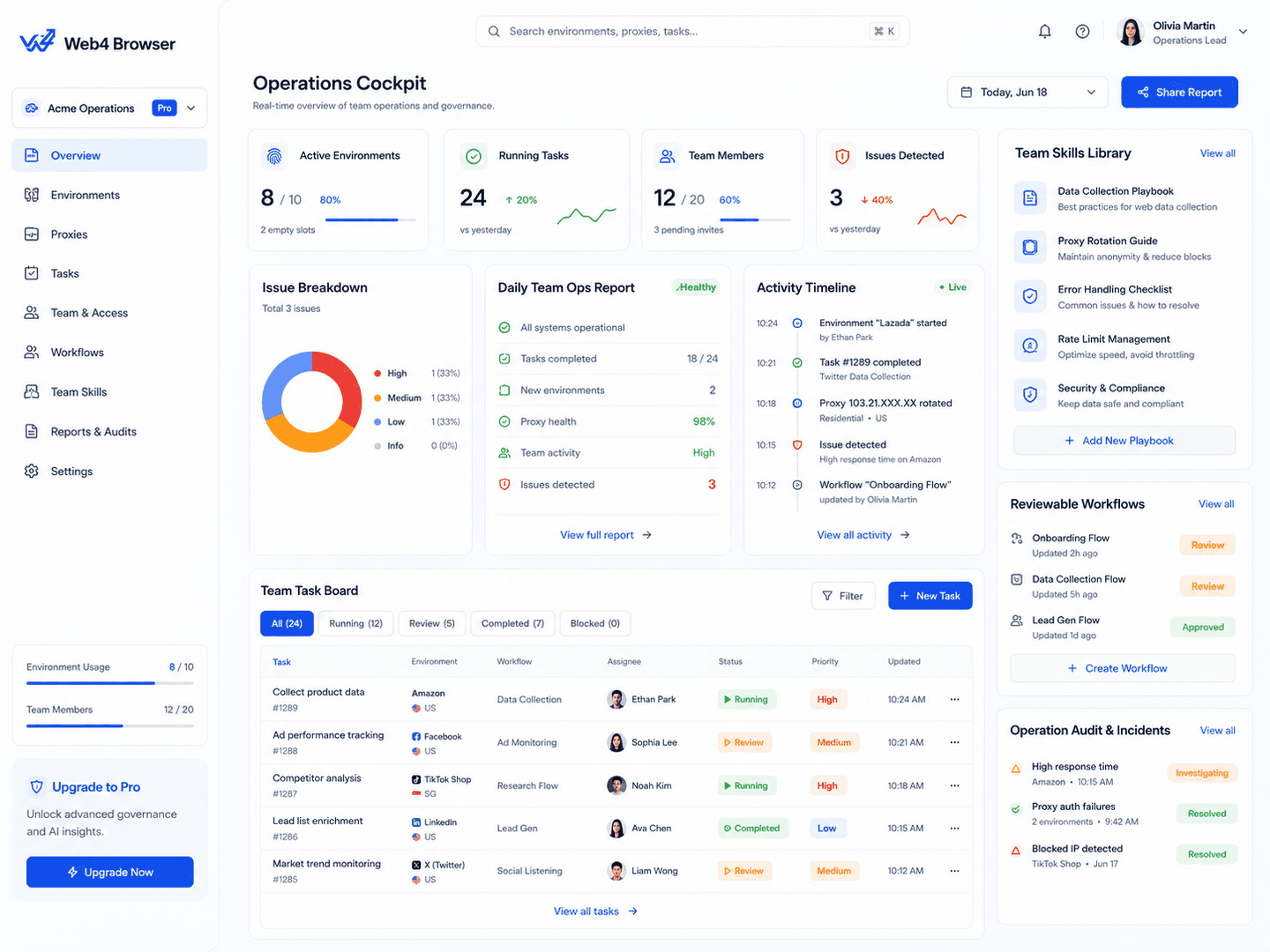Click the Issues Detected shield icon

point(842,156)
